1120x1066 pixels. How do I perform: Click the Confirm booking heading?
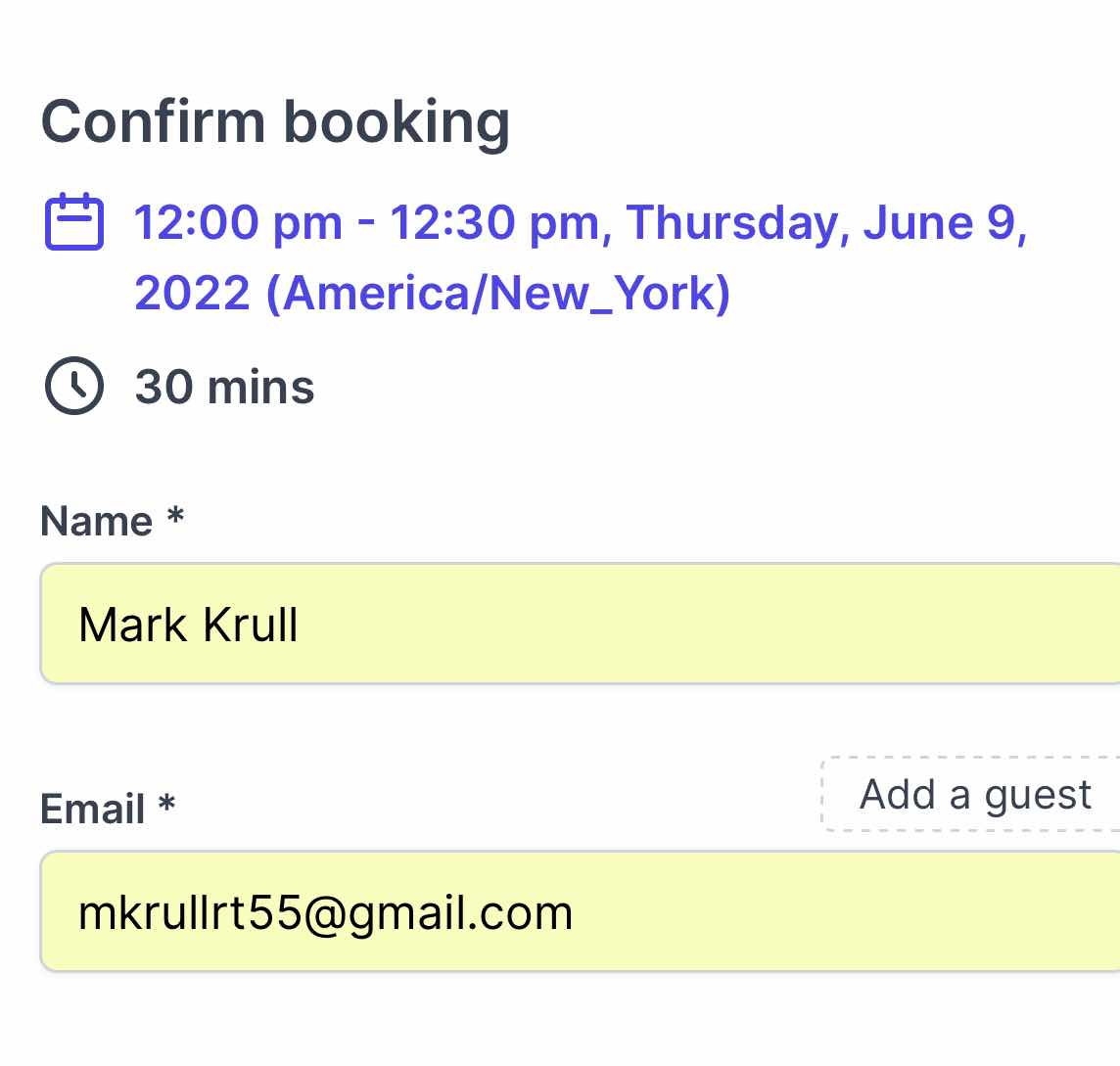pos(276,122)
